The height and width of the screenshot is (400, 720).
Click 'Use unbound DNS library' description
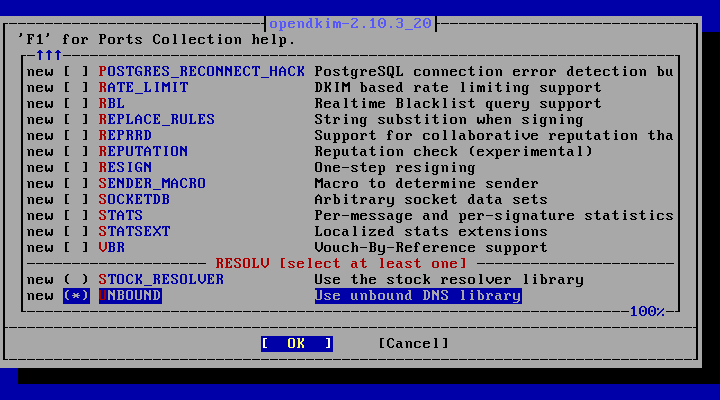(x=418, y=296)
